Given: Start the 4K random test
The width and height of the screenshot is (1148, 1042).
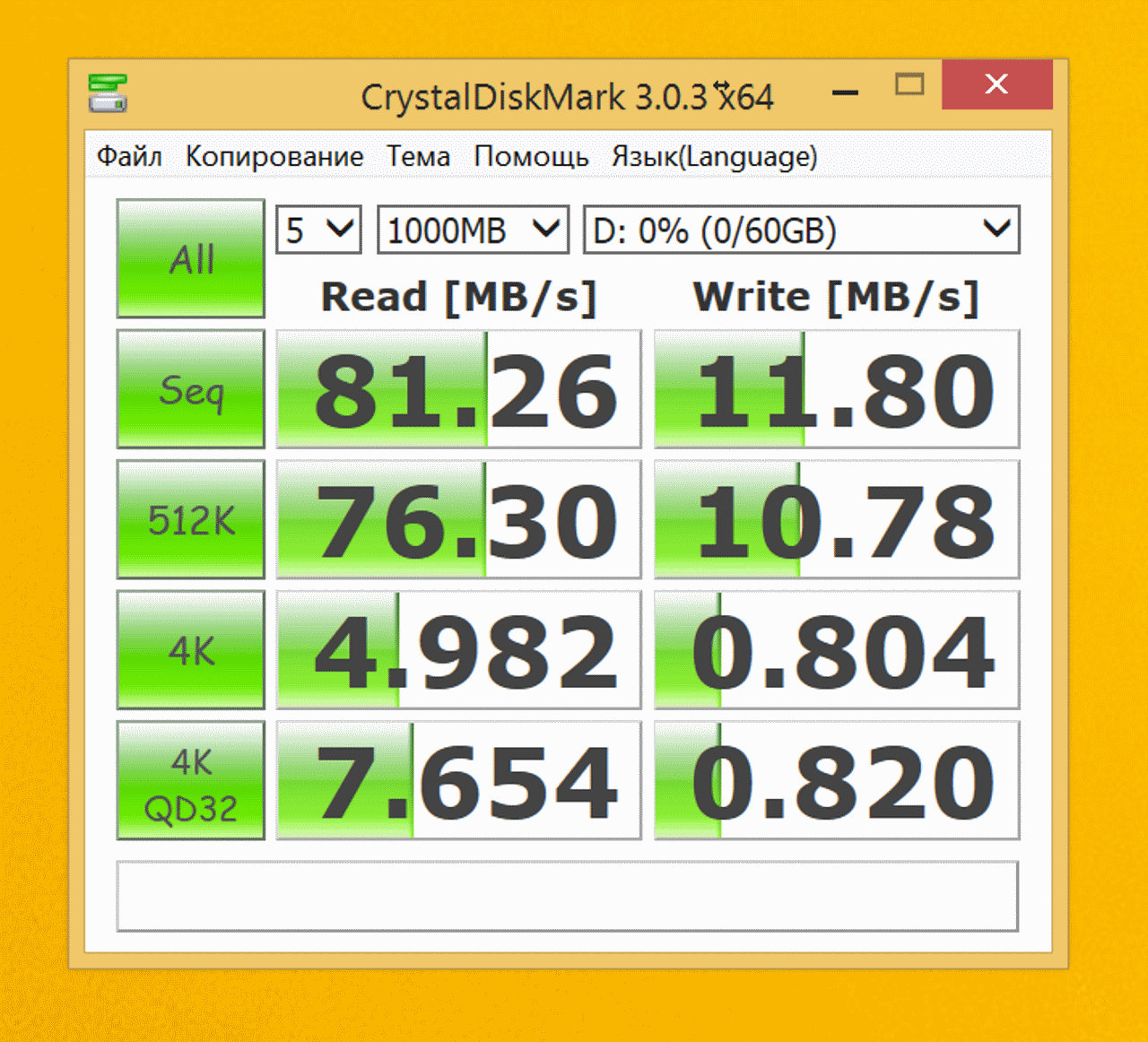Looking at the screenshot, I should click(x=191, y=650).
